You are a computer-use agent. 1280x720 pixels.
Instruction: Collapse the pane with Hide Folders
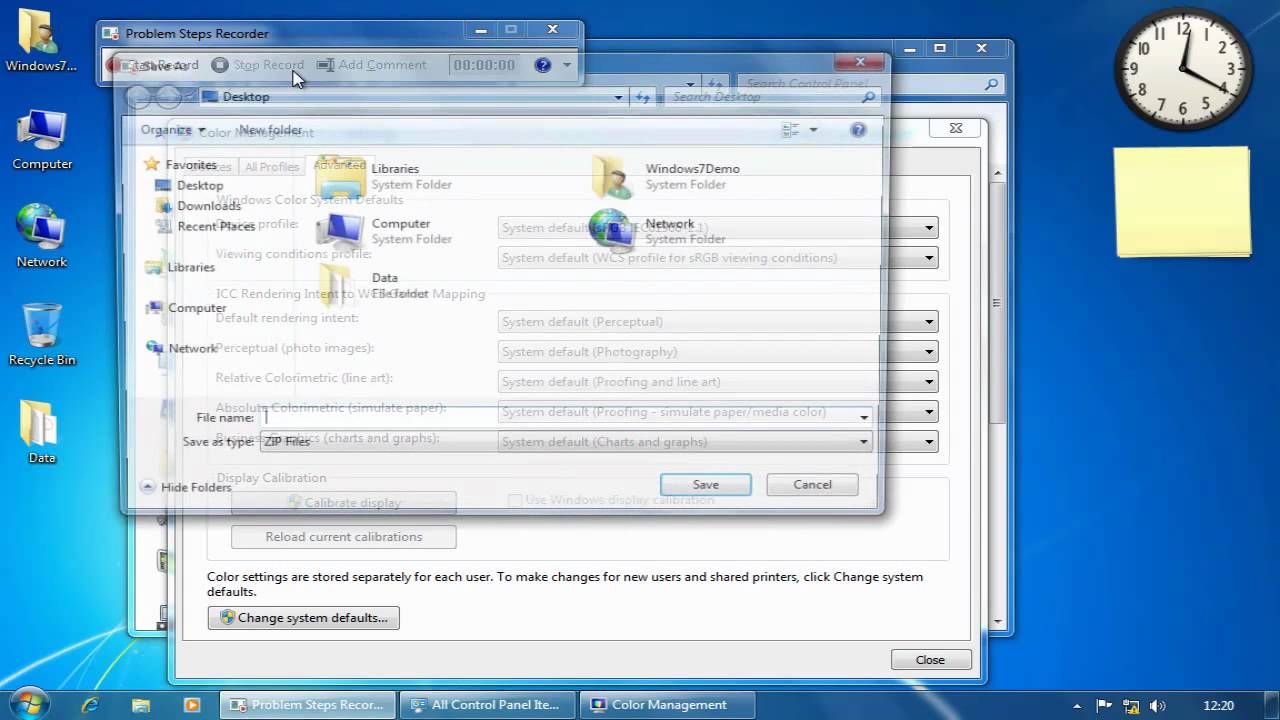(186, 487)
